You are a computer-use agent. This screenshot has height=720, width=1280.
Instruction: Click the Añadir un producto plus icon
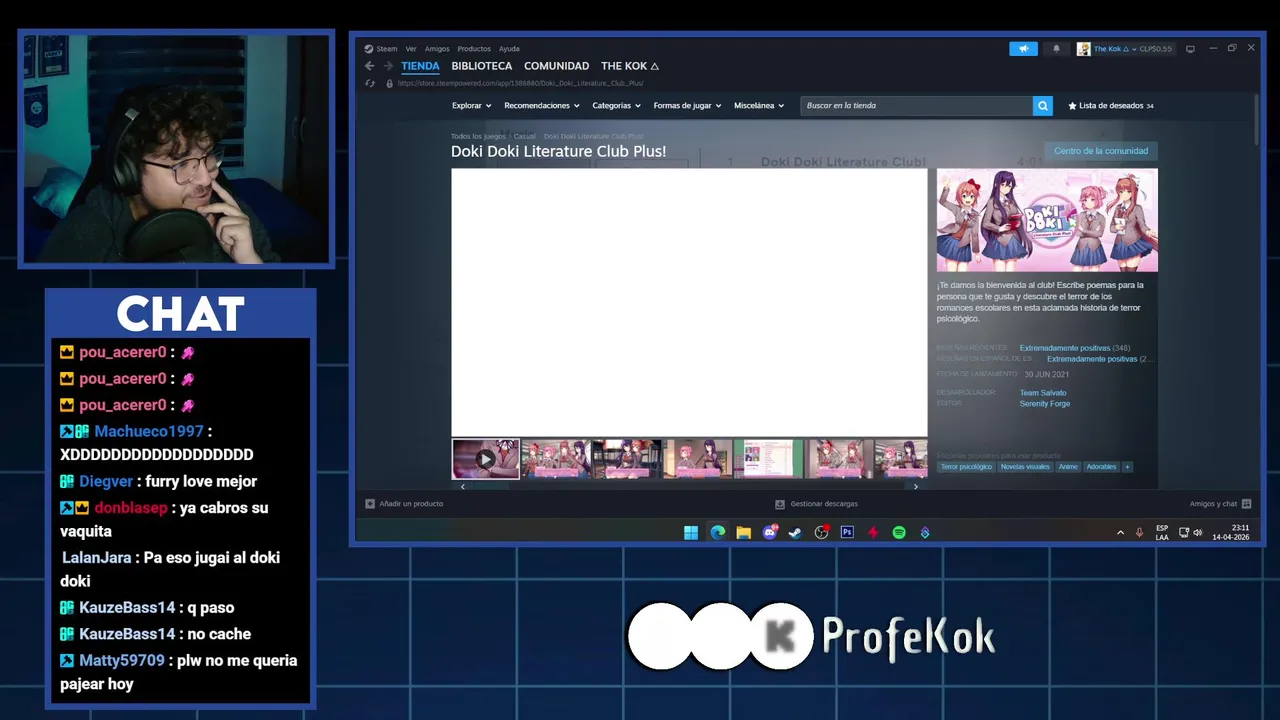coord(370,504)
